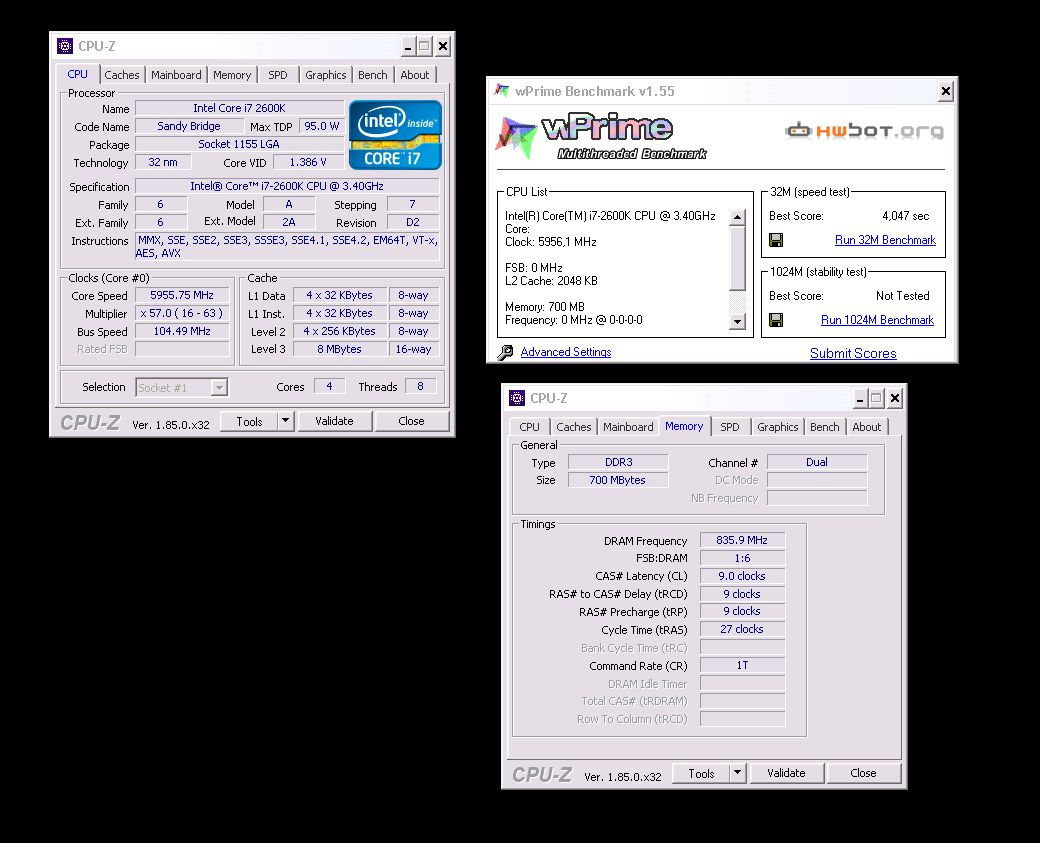This screenshot has height=843, width=1040.
Task: Switch to Memory tab in the left CPU-Z window
Action: 232,75
